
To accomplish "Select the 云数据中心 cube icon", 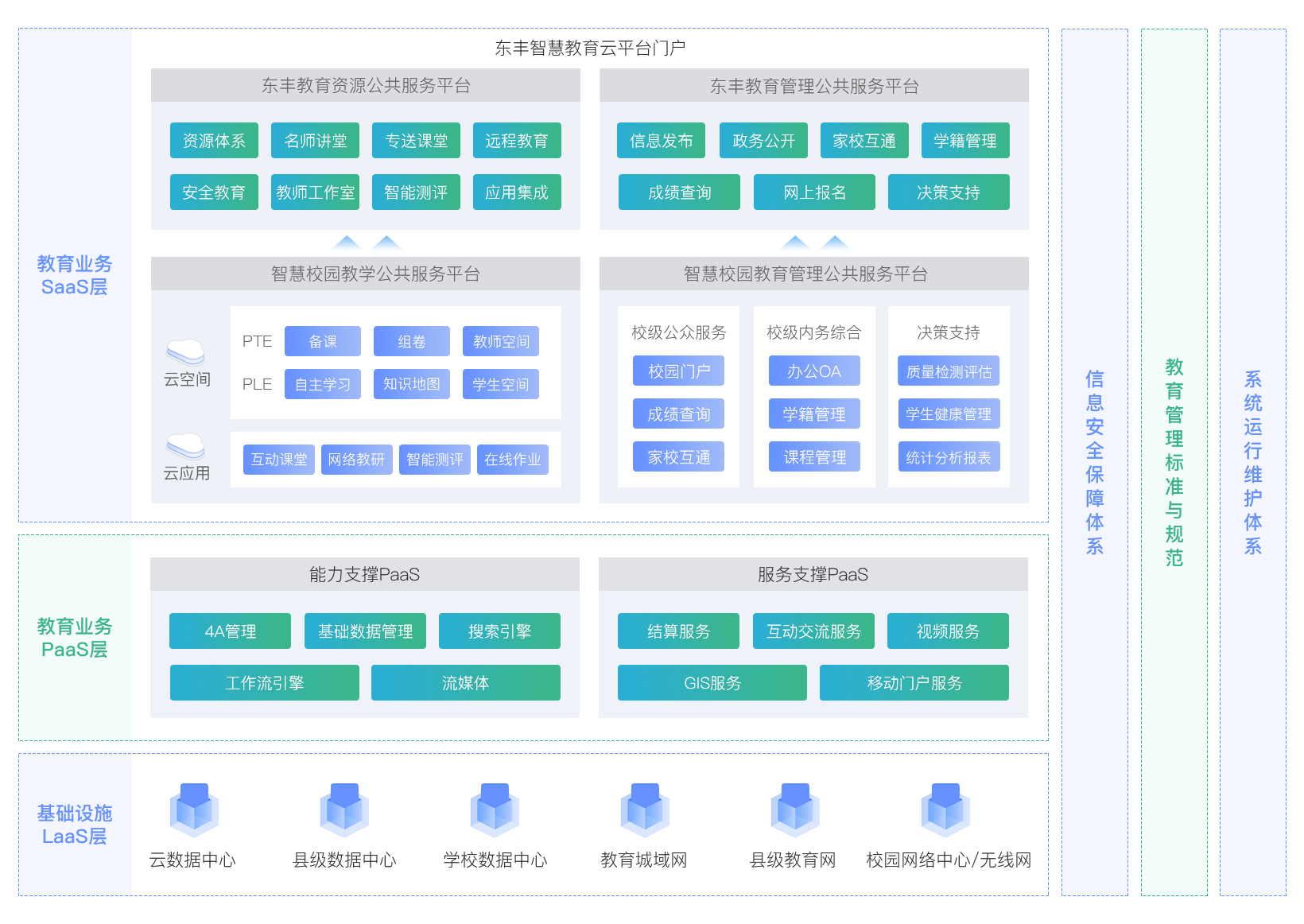I will coord(194,810).
